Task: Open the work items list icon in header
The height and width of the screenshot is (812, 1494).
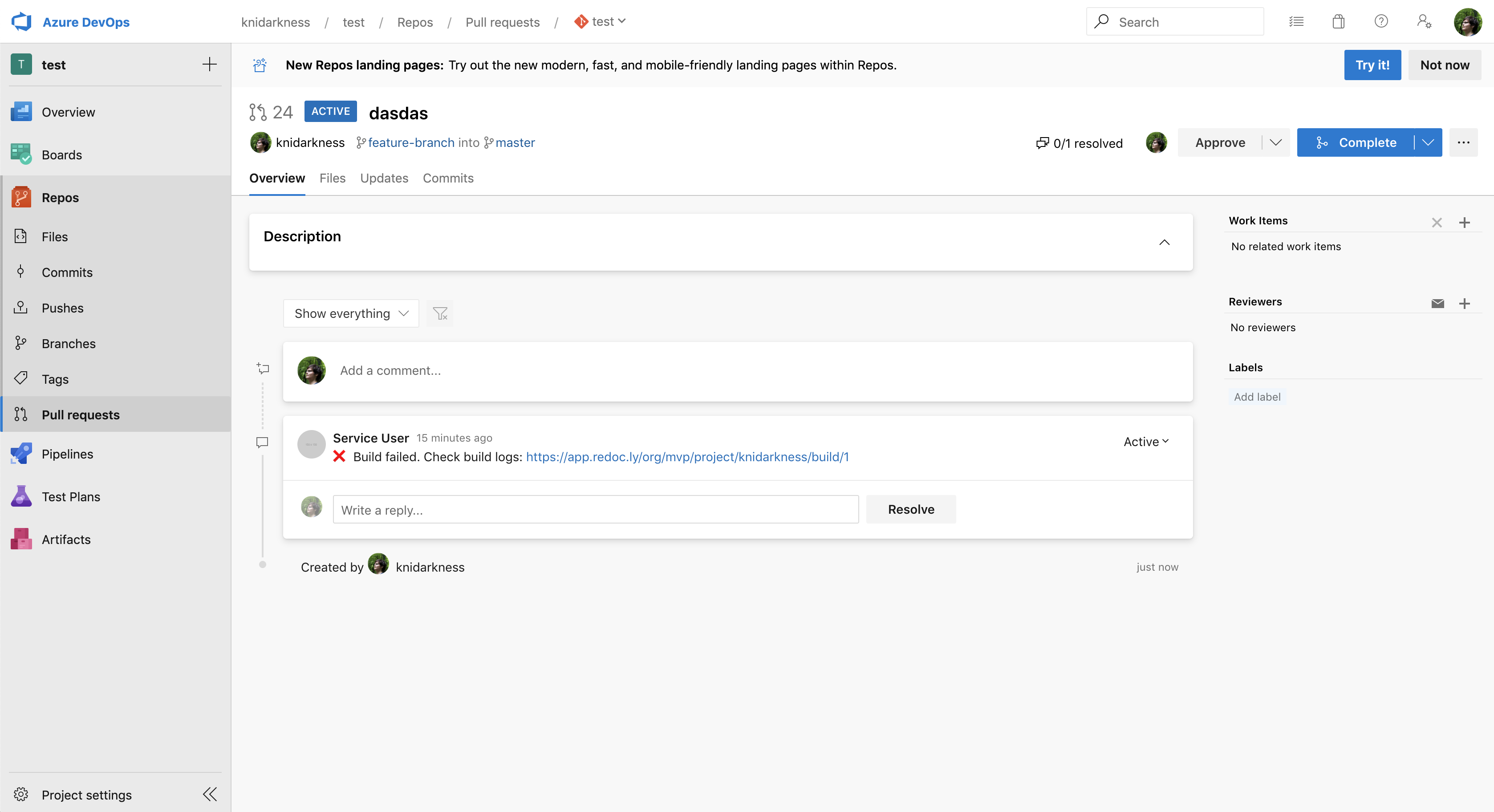Action: [1296, 21]
